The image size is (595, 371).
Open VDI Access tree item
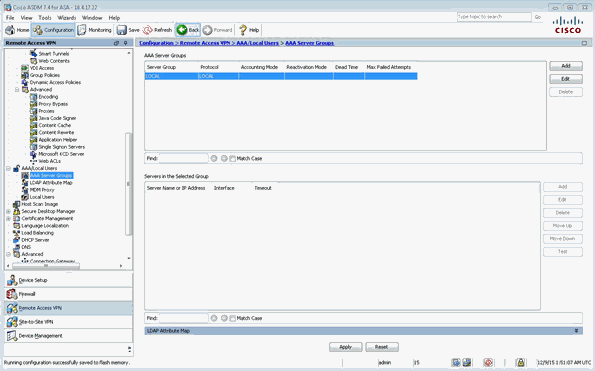(x=42, y=68)
